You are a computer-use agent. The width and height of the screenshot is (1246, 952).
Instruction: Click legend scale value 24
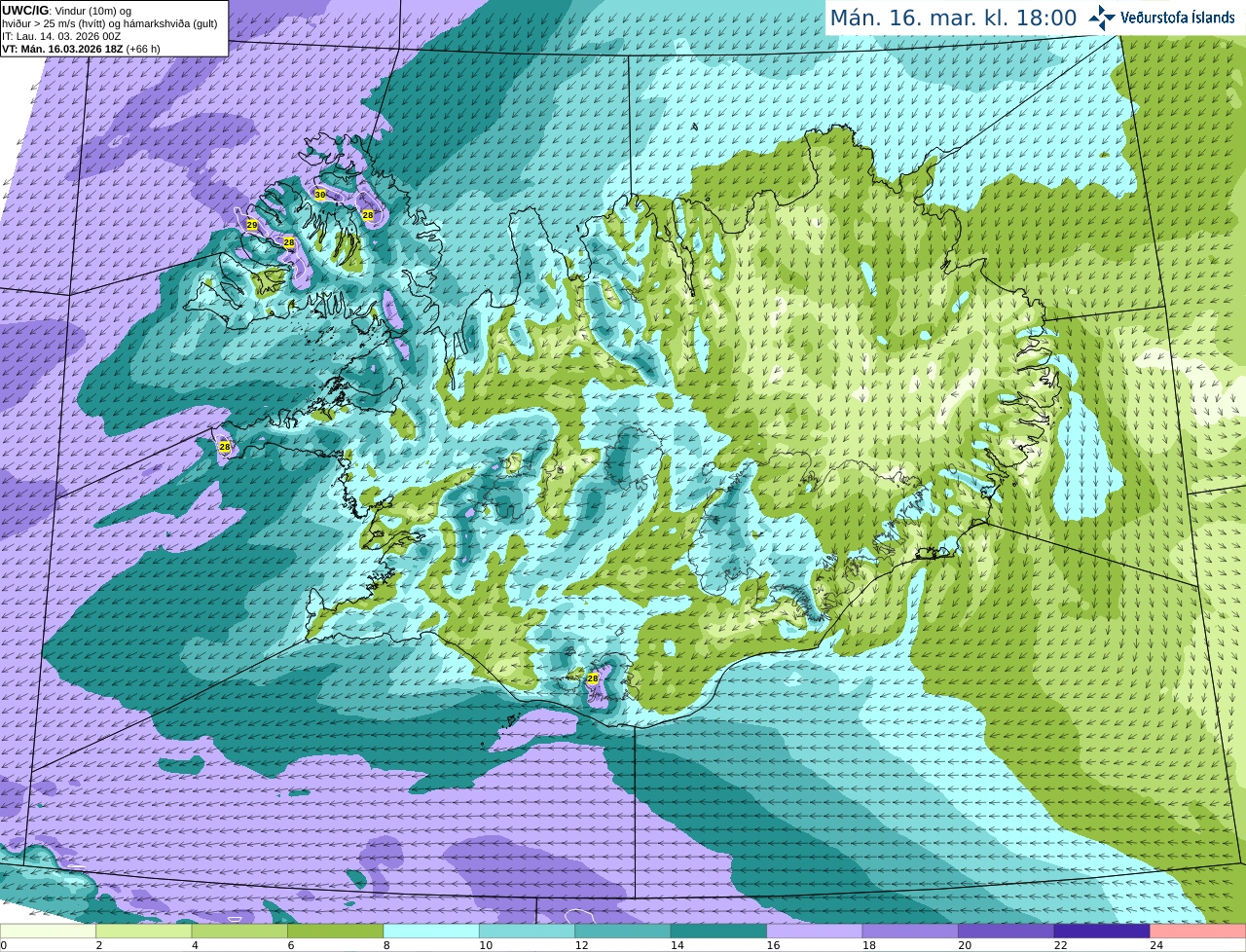point(1156,945)
